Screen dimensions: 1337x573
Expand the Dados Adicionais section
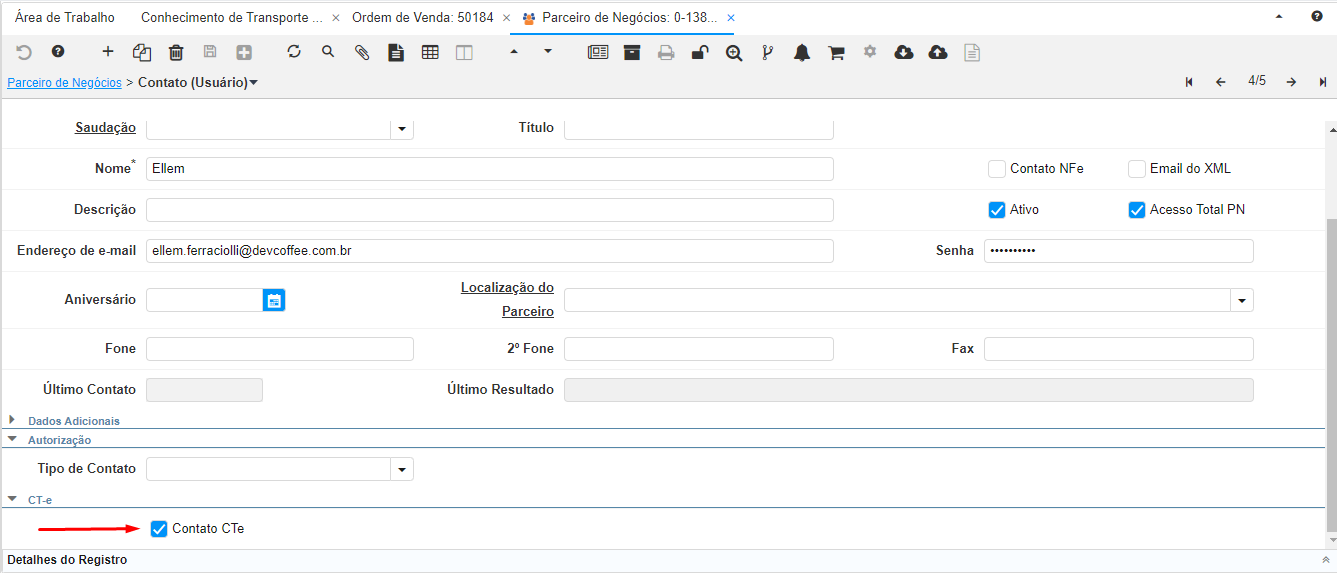(13, 421)
